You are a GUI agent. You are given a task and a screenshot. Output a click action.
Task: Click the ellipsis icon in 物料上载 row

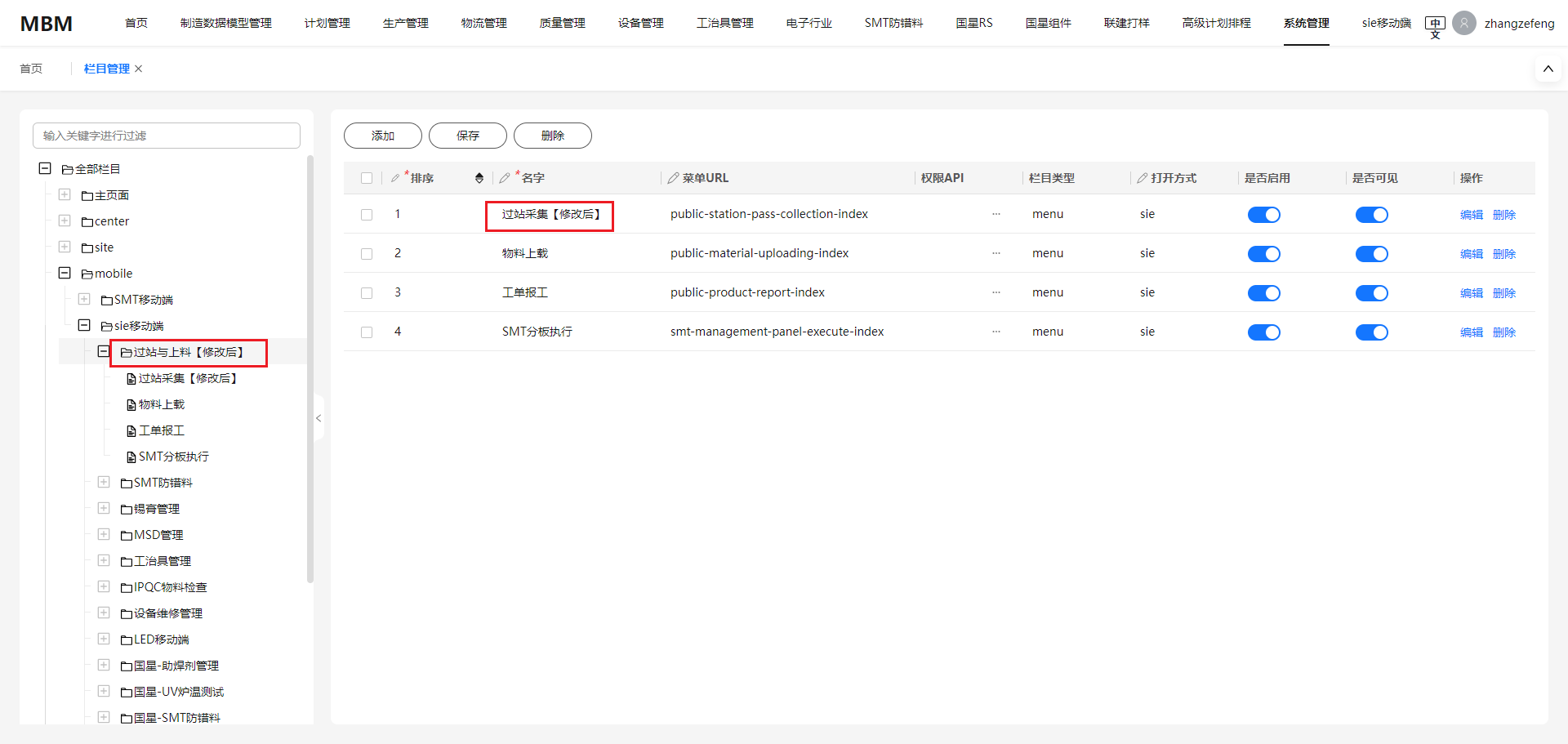click(996, 253)
